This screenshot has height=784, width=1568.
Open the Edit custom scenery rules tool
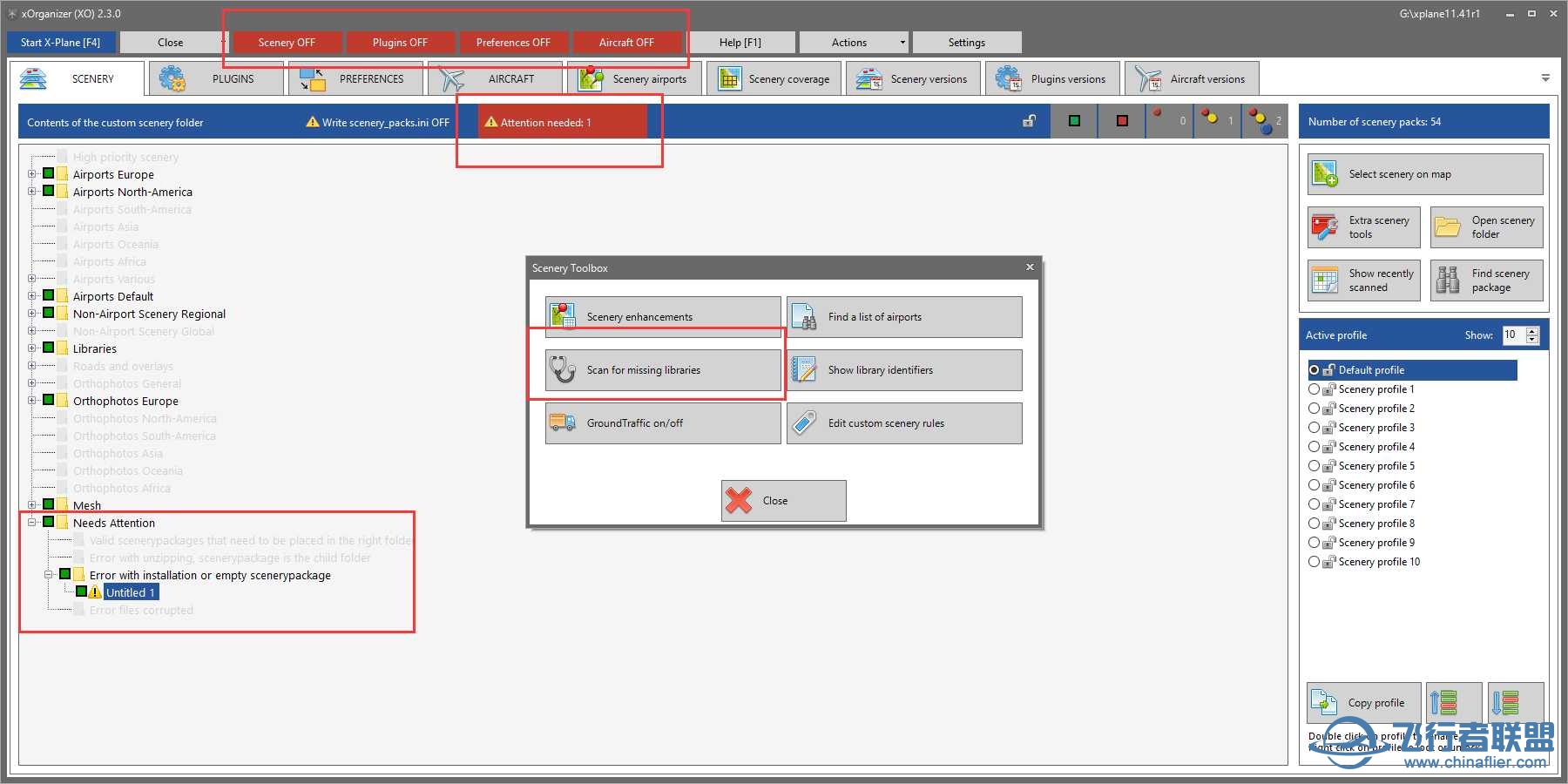click(904, 423)
